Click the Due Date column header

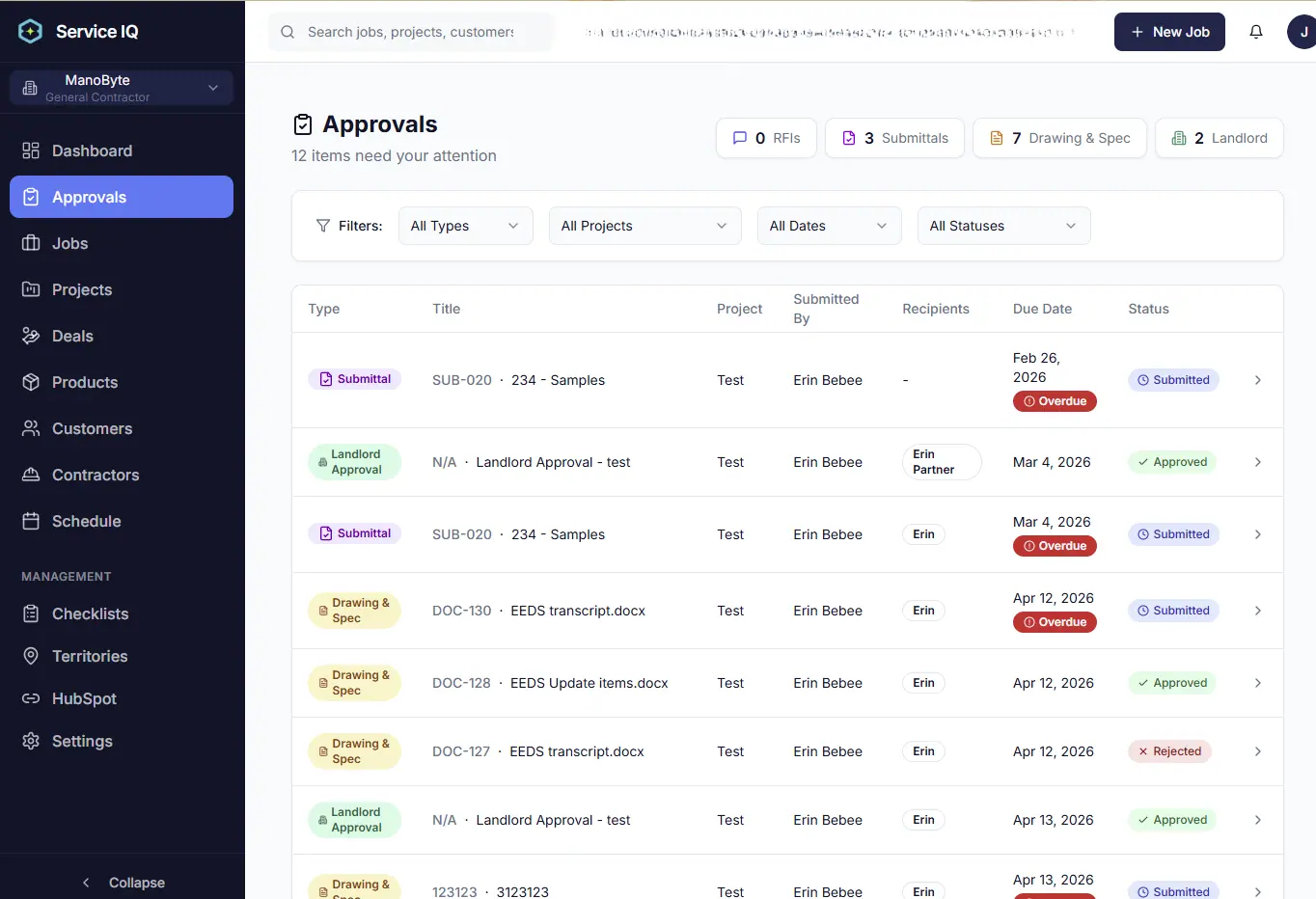point(1042,309)
